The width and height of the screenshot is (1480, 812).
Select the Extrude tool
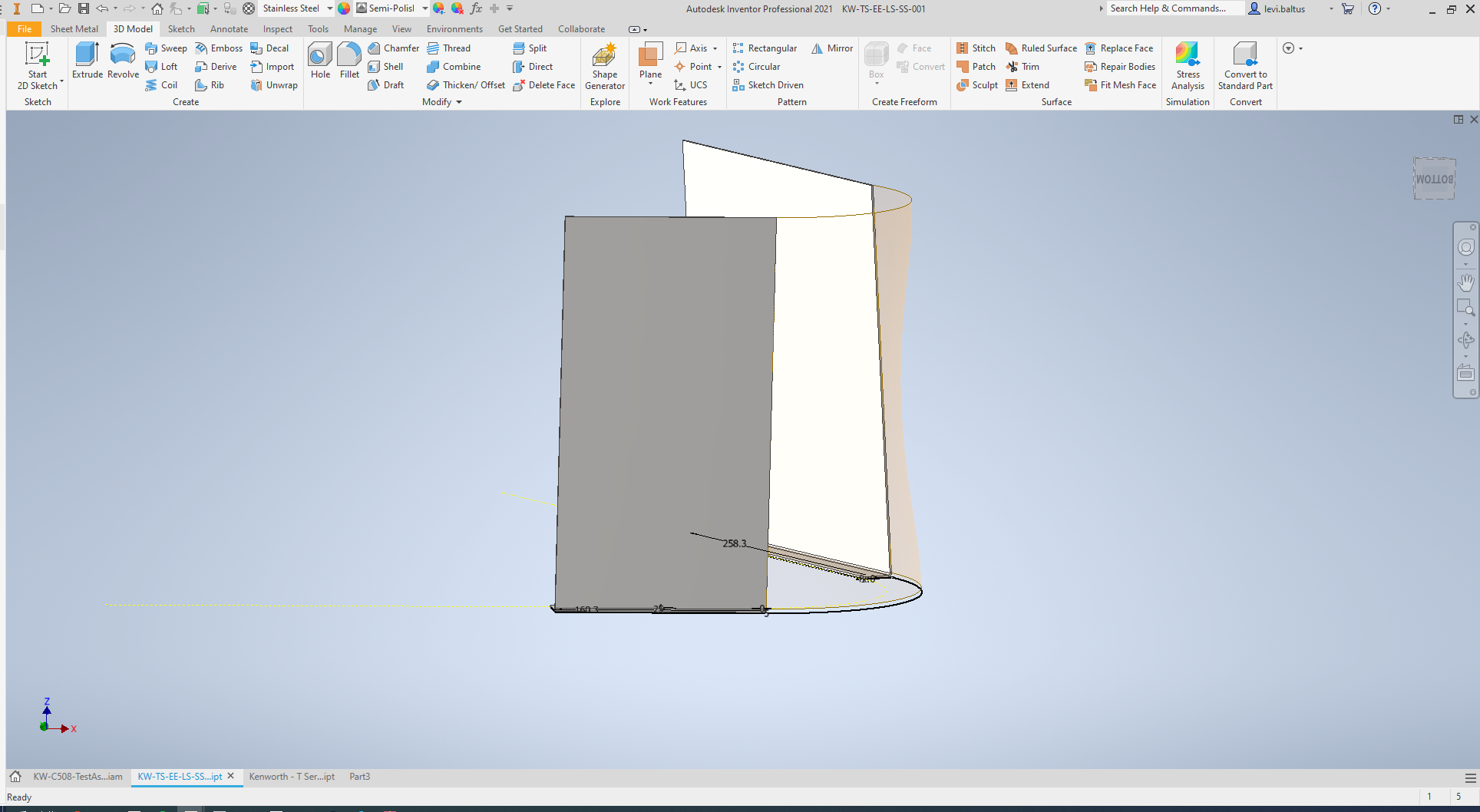pyautogui.click(x=88, y=61)
